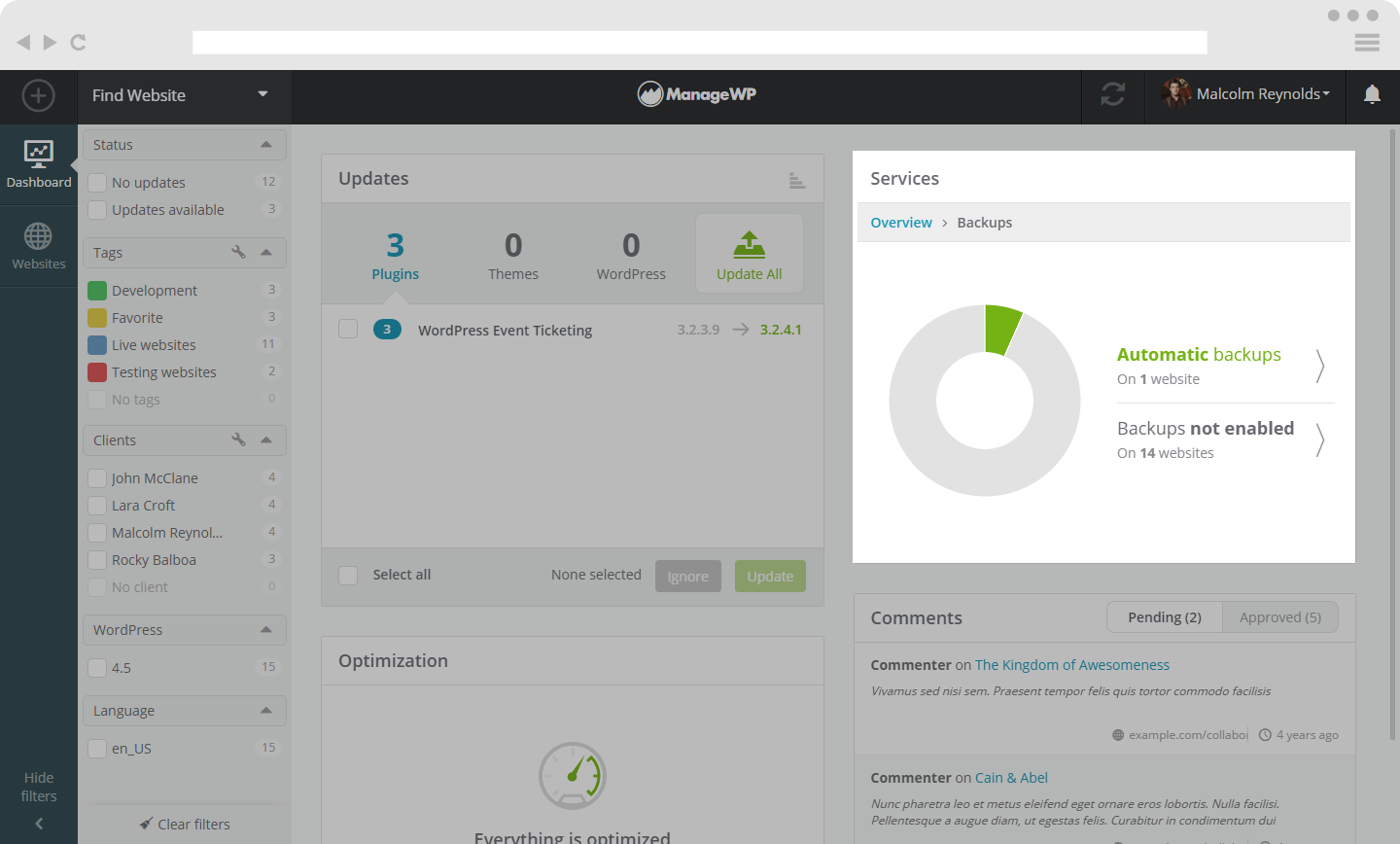Screen dimensions: 1400x844
Task: Switch to the Themes updates tab
Action: pyautogui.click(x=513, y=255)
